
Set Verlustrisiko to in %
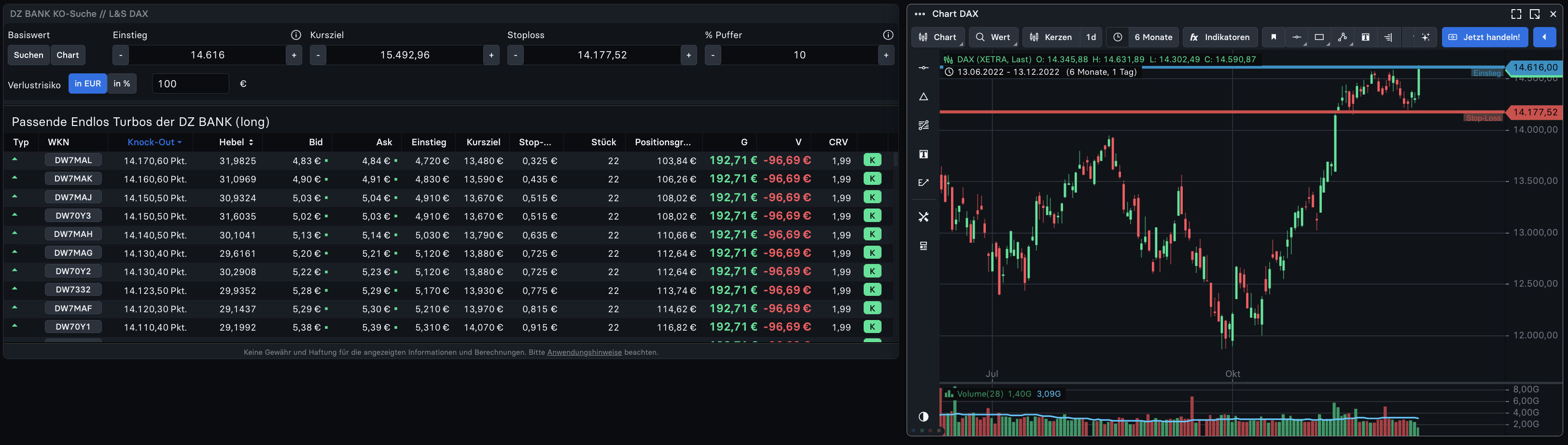[122, 83]
